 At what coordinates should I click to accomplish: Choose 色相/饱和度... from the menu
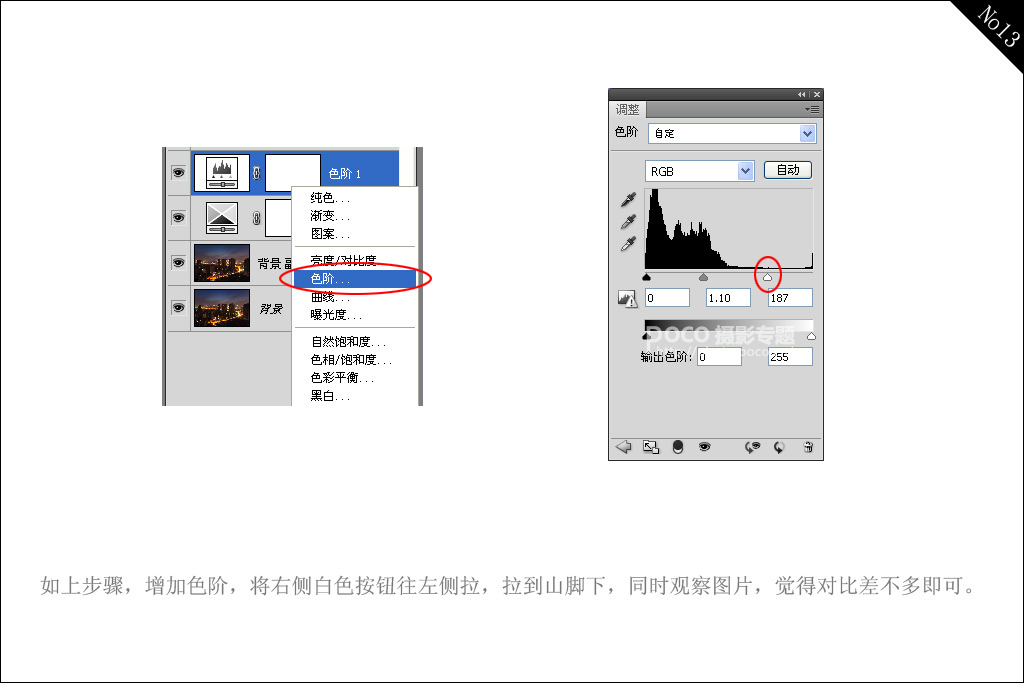click(355, 360)
